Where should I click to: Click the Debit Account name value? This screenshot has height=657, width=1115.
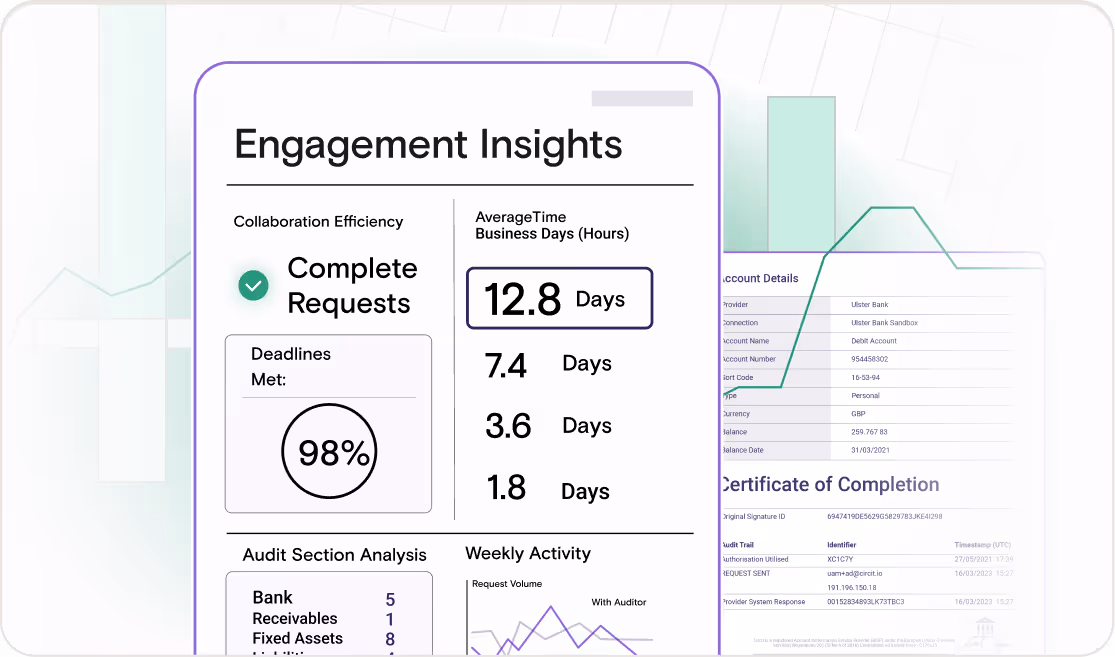tap(874, 341)
